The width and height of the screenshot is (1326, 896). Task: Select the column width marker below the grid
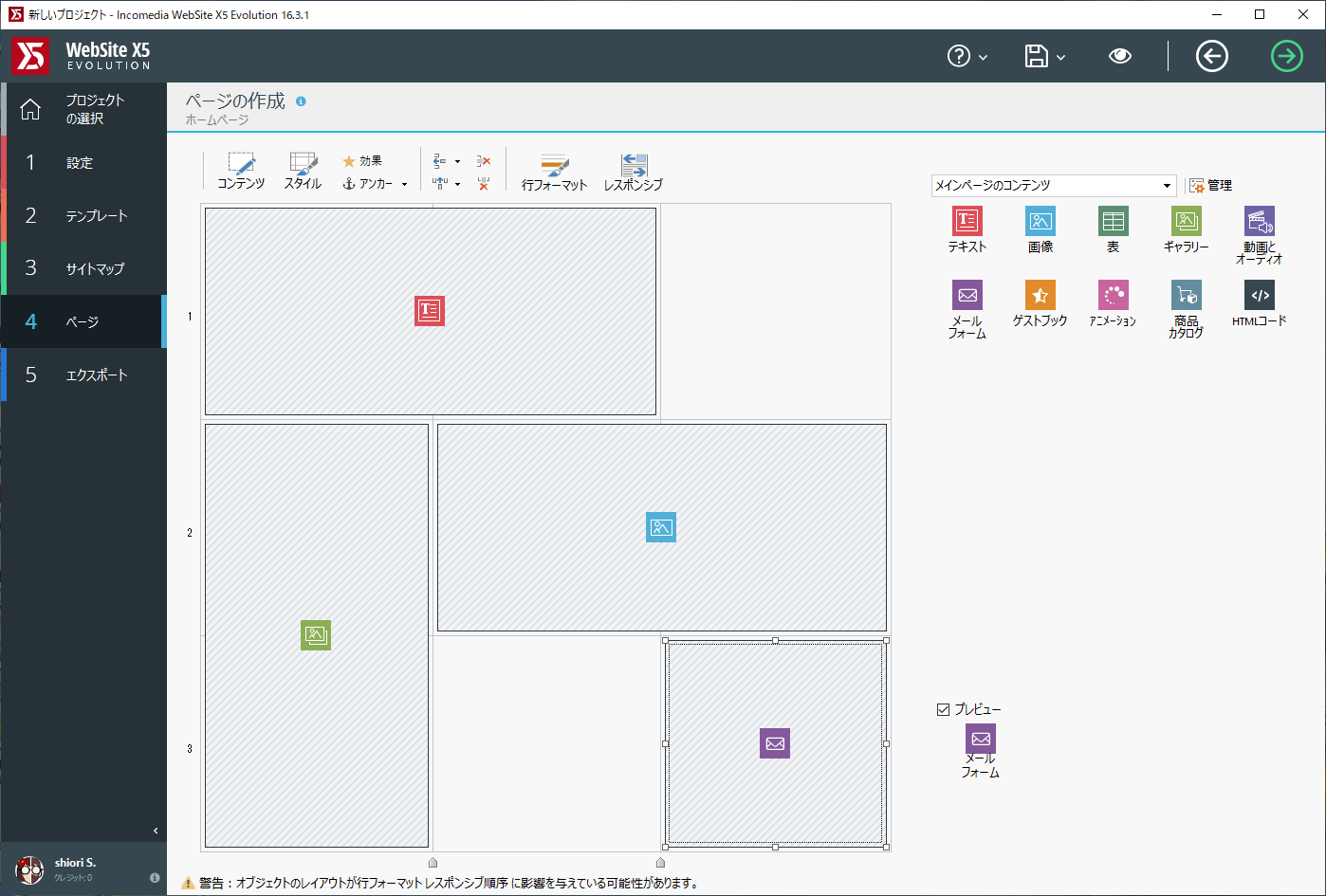433,862
